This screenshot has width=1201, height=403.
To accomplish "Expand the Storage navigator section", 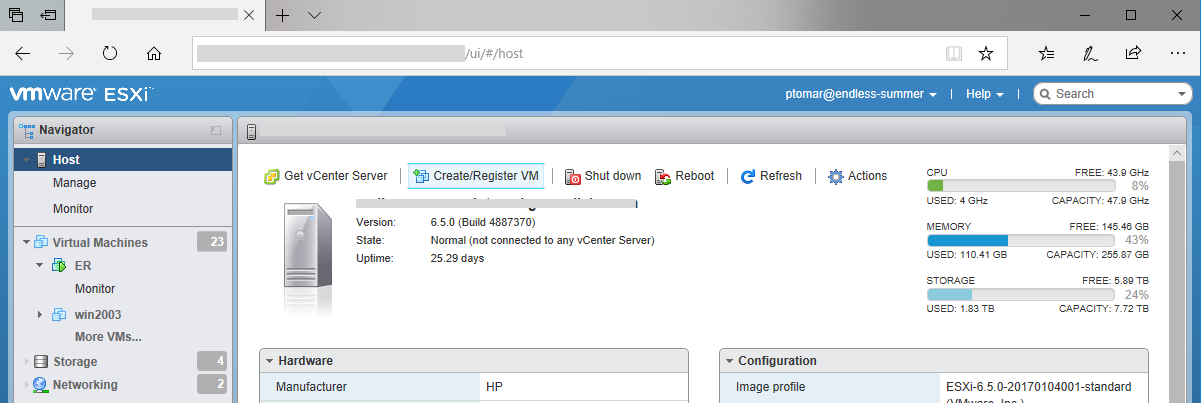I will coord(25,362).
